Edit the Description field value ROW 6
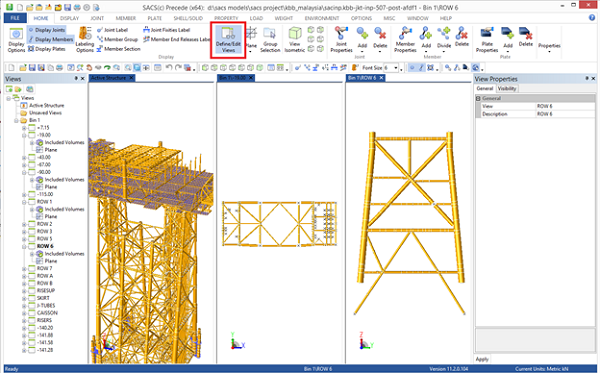Viewport: 600px width, 373px height. pyautogui.click(x=564, y=114)
